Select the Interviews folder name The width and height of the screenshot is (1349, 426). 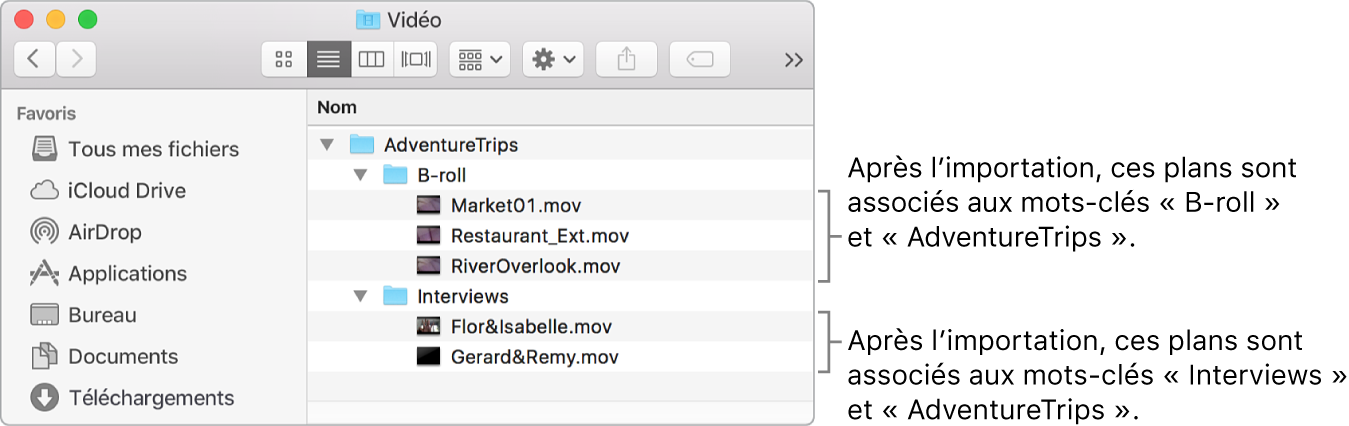[x=463, y=296]
